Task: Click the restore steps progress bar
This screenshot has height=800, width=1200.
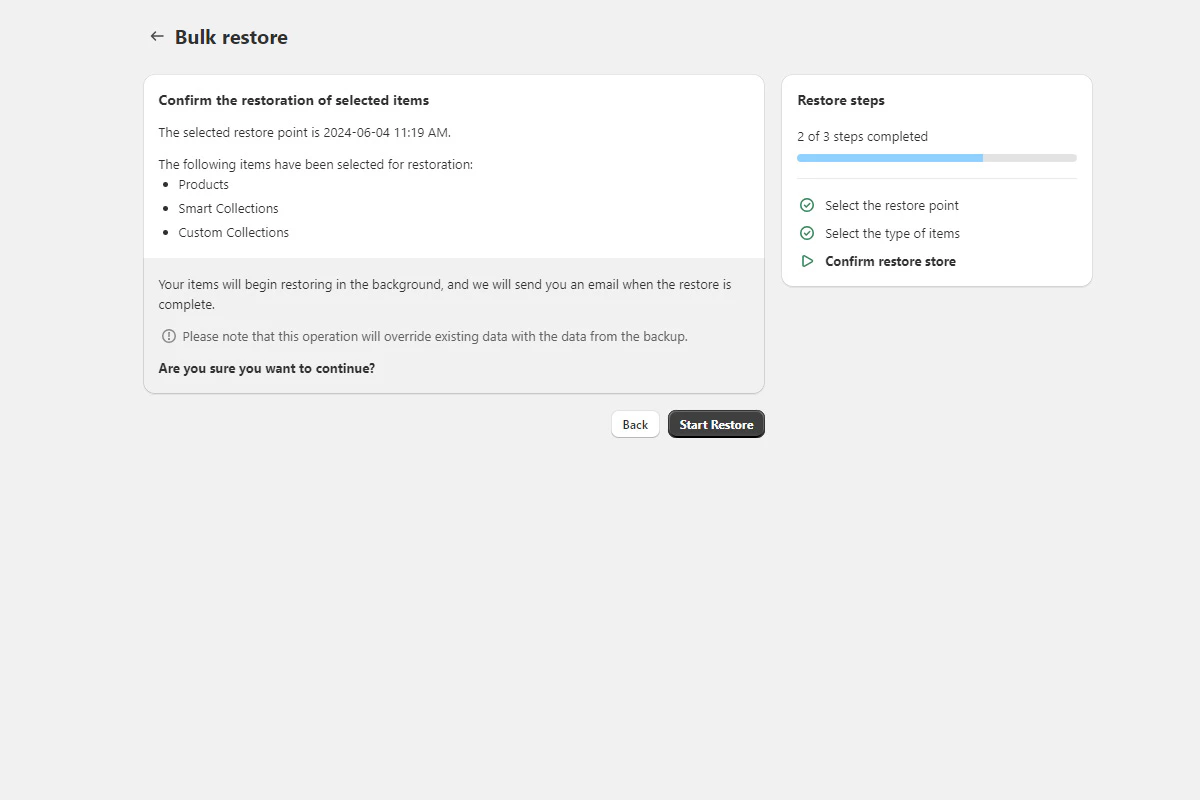Action: coord(936,157)
